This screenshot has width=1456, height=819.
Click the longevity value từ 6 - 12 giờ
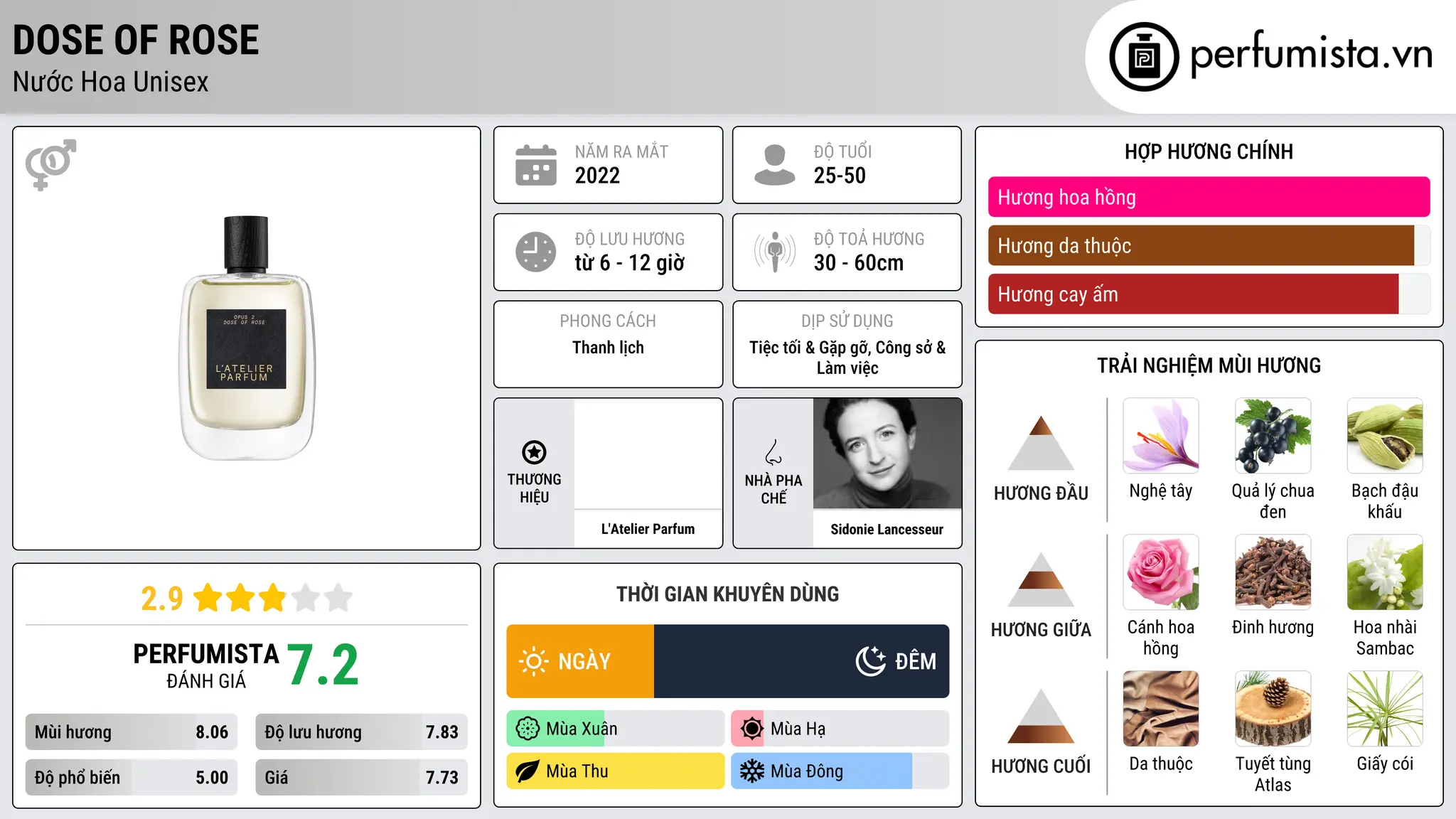point(629,263)
